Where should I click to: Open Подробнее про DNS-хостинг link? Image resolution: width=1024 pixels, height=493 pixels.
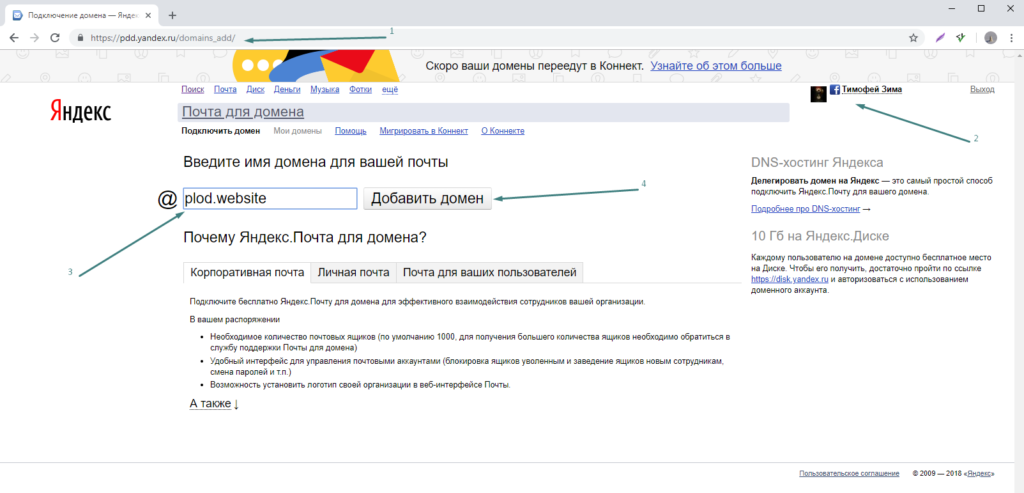tap(806, 209)
